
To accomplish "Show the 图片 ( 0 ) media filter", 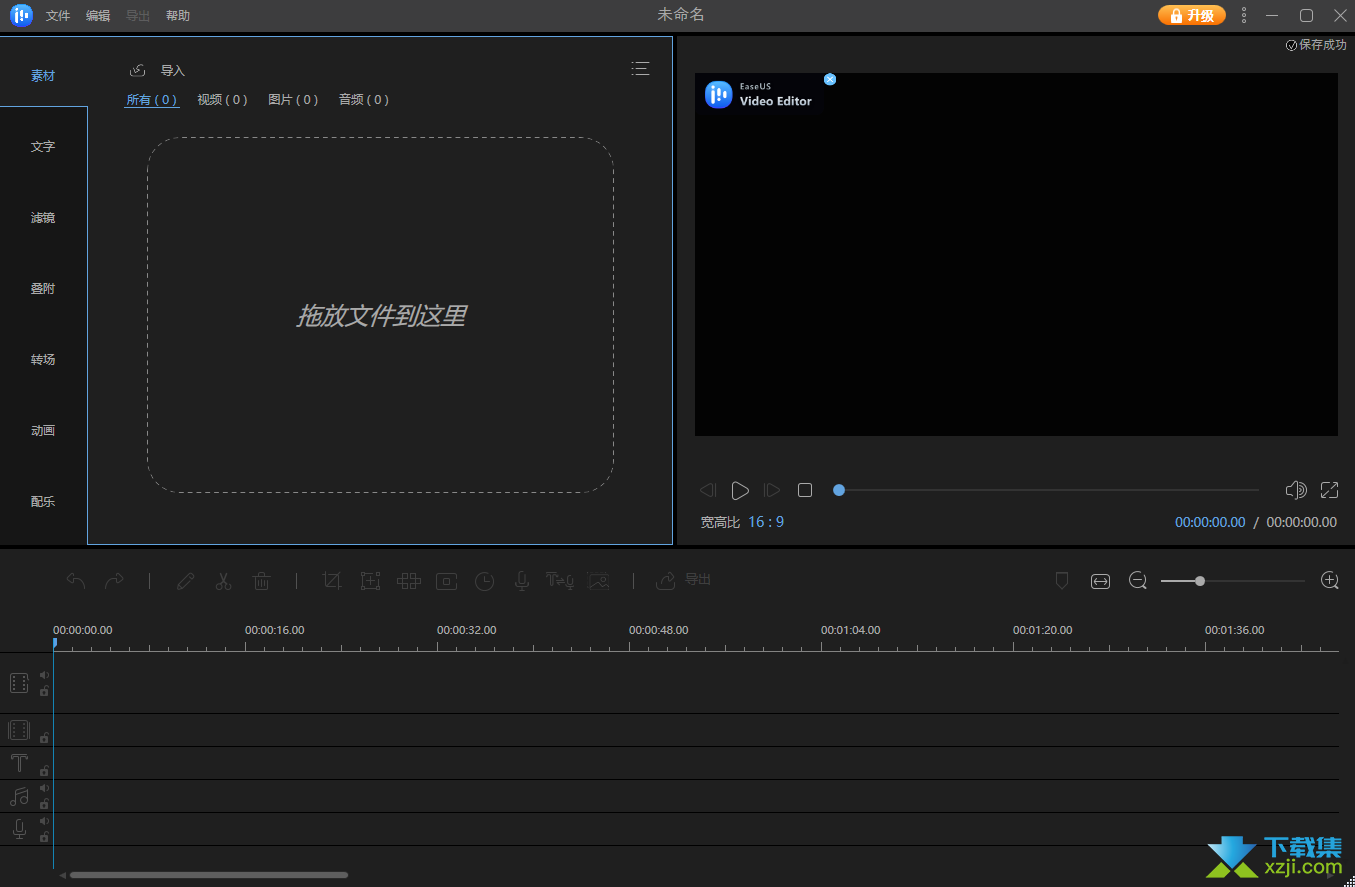I will click(293, 100).
